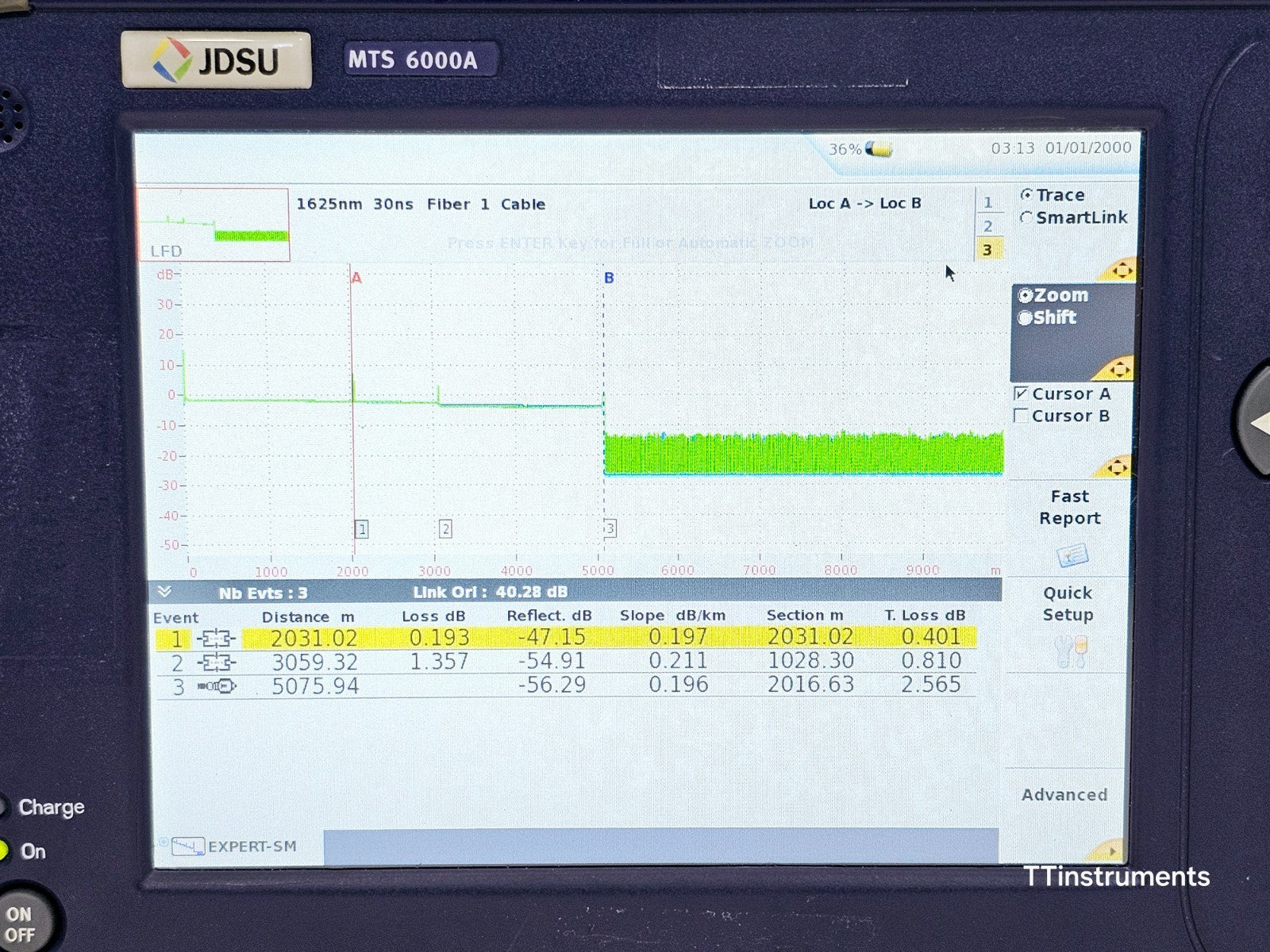Select the SmartLink radio button
Screen dimensions: 1270x952
click(1028, 217)
